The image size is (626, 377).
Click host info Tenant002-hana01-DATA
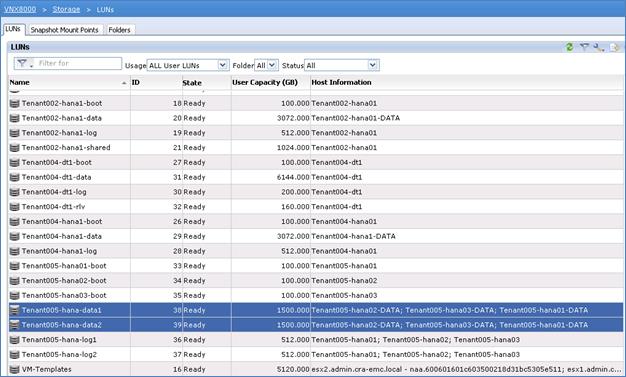356,118
